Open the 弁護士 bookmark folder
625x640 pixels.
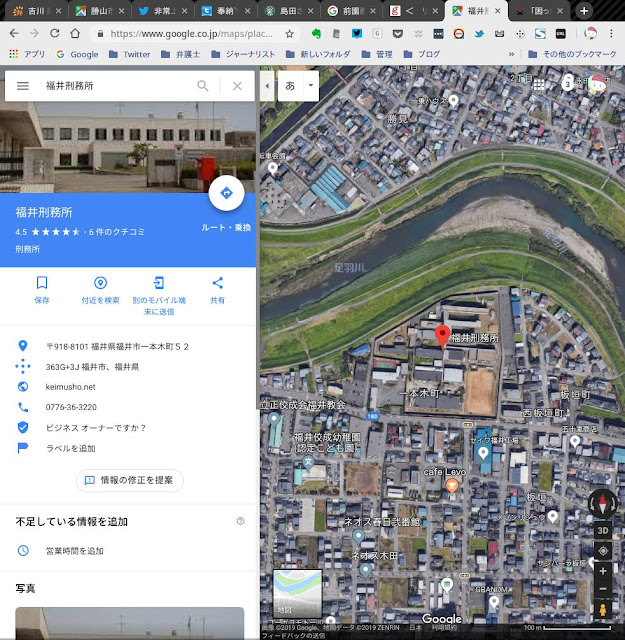[180, 54]
